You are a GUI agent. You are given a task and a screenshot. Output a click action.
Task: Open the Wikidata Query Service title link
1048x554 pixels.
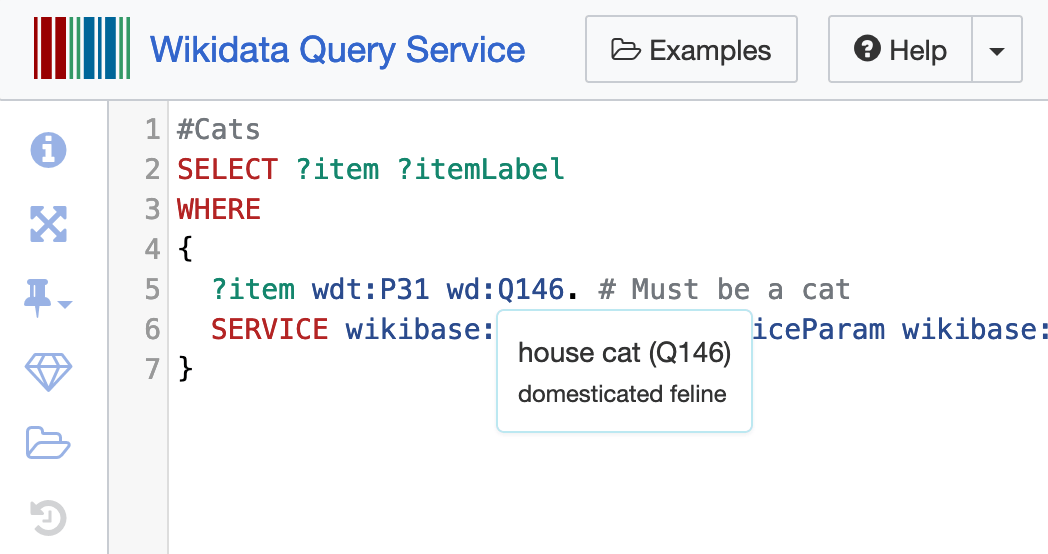coord(338,50)
